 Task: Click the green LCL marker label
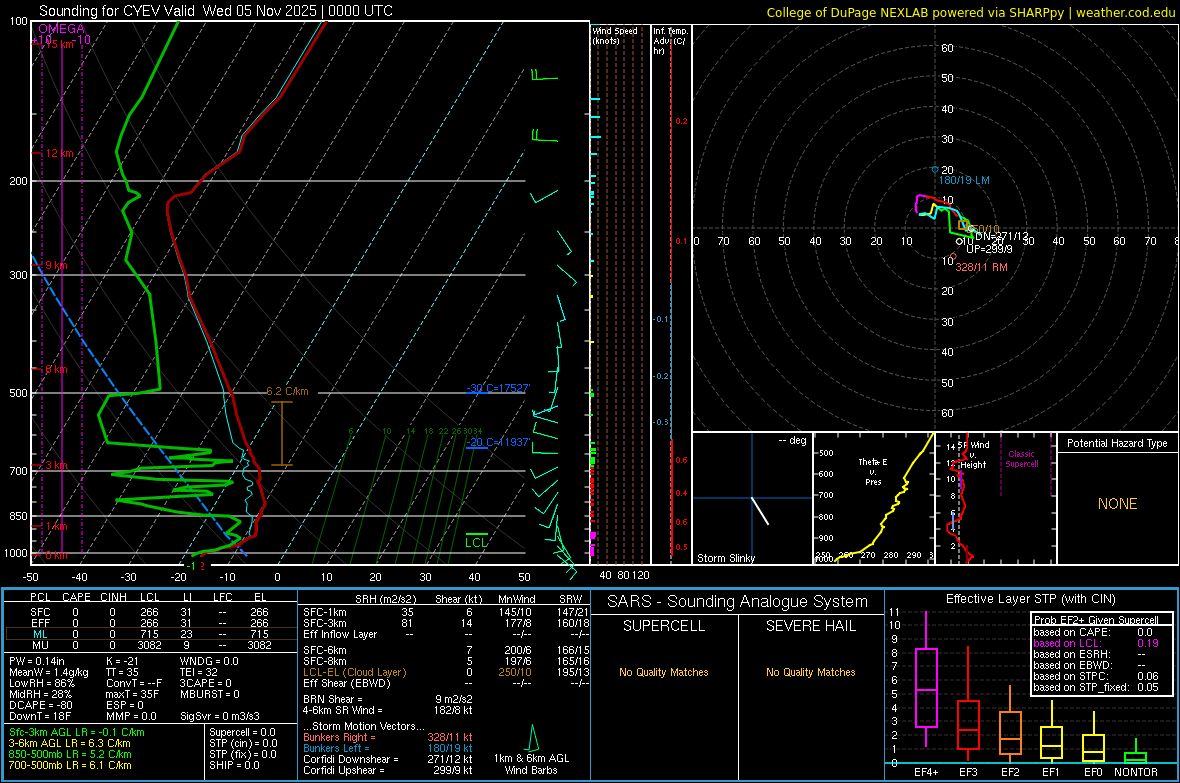pyautogui.click(x=476, y=542)
